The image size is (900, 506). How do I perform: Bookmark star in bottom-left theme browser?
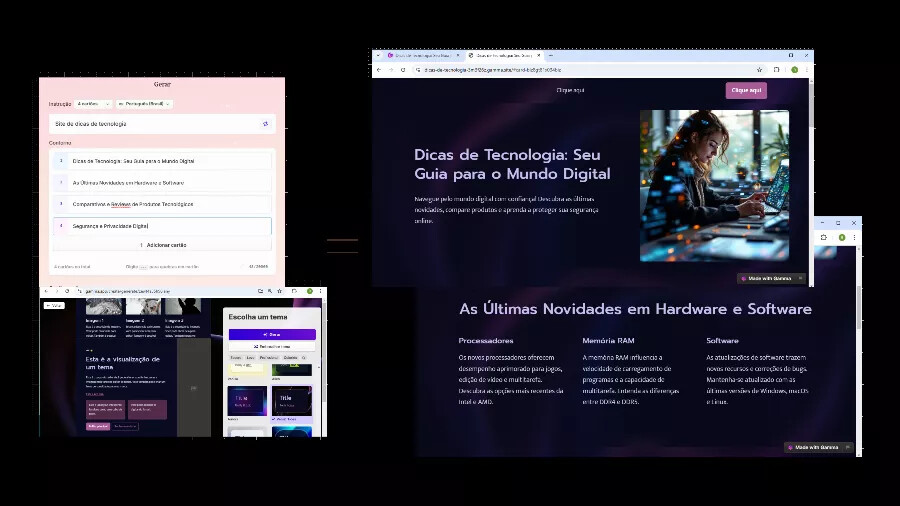280,291
